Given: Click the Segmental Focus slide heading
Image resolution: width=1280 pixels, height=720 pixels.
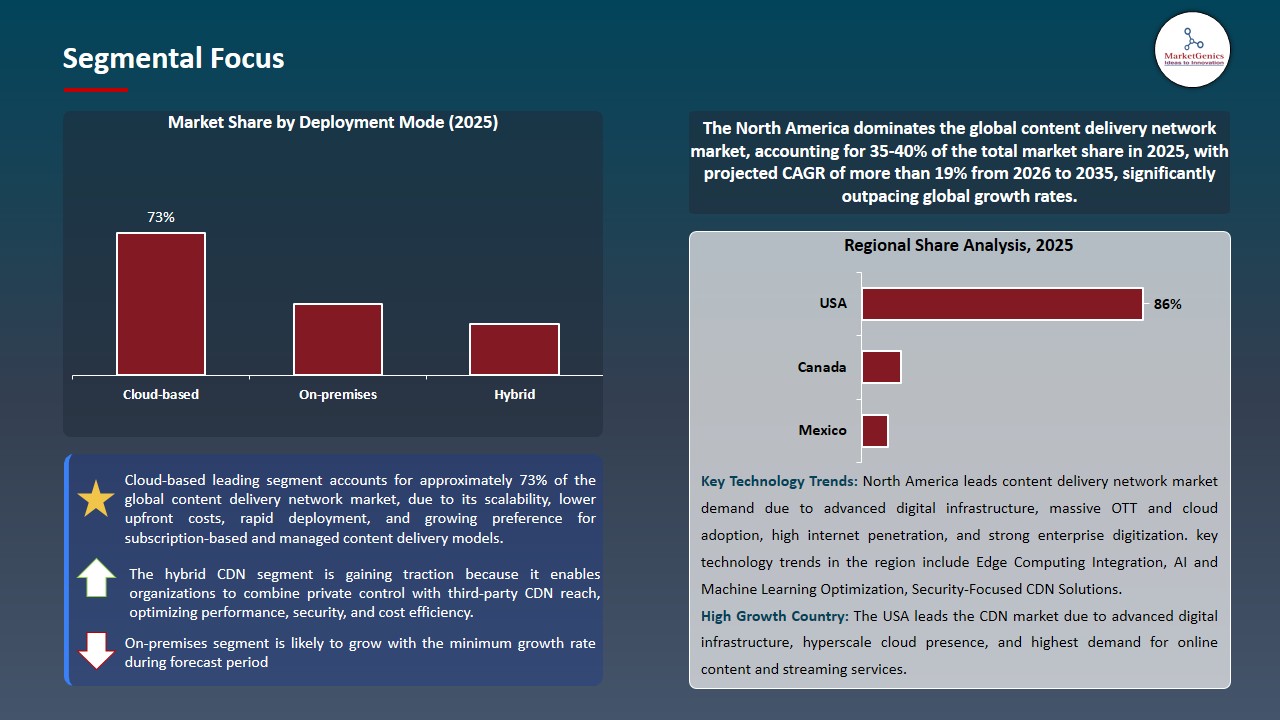Looking at the screenshot, I should 173,58.
